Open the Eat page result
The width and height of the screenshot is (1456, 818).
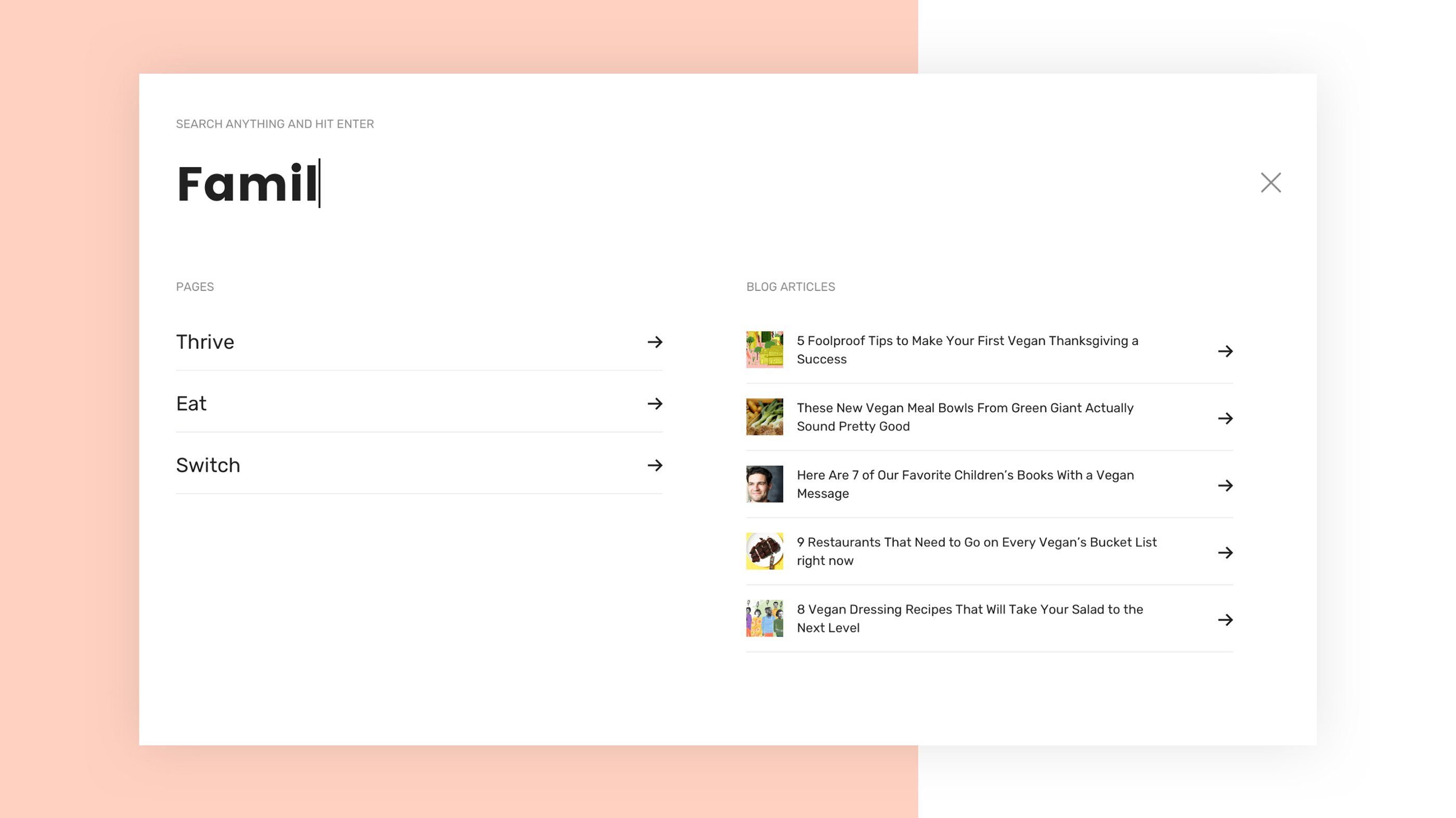pyautogui.click(x=191, y=404)
